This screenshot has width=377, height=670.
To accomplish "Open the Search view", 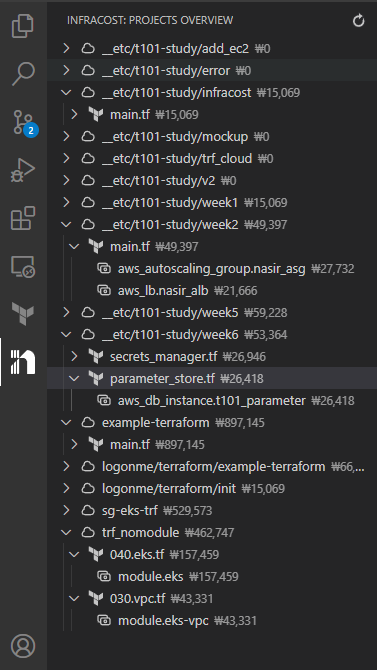I will click(x=23, y=73).
